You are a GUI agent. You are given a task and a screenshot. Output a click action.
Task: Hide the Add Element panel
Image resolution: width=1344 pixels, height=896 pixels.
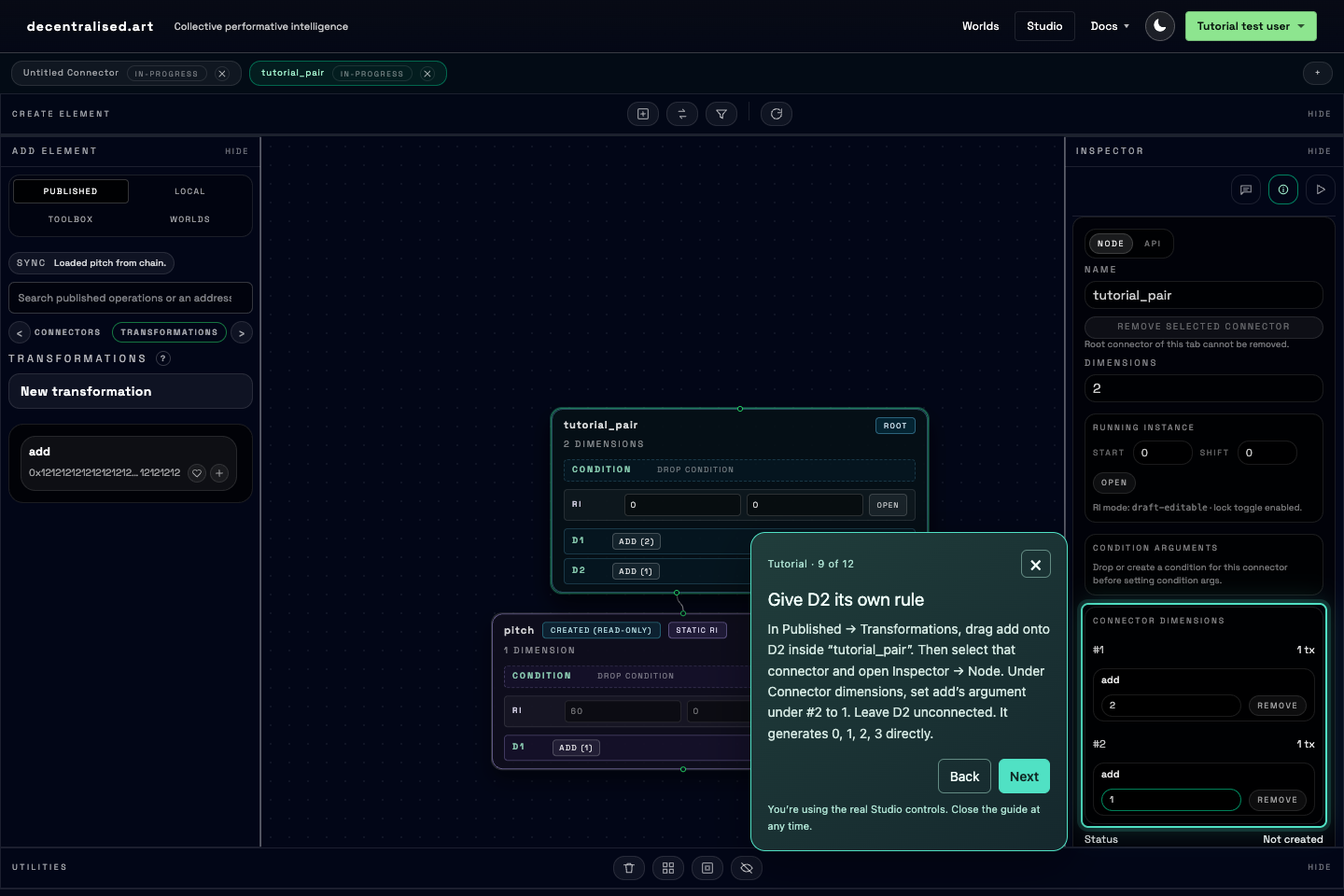coord(237,151)
